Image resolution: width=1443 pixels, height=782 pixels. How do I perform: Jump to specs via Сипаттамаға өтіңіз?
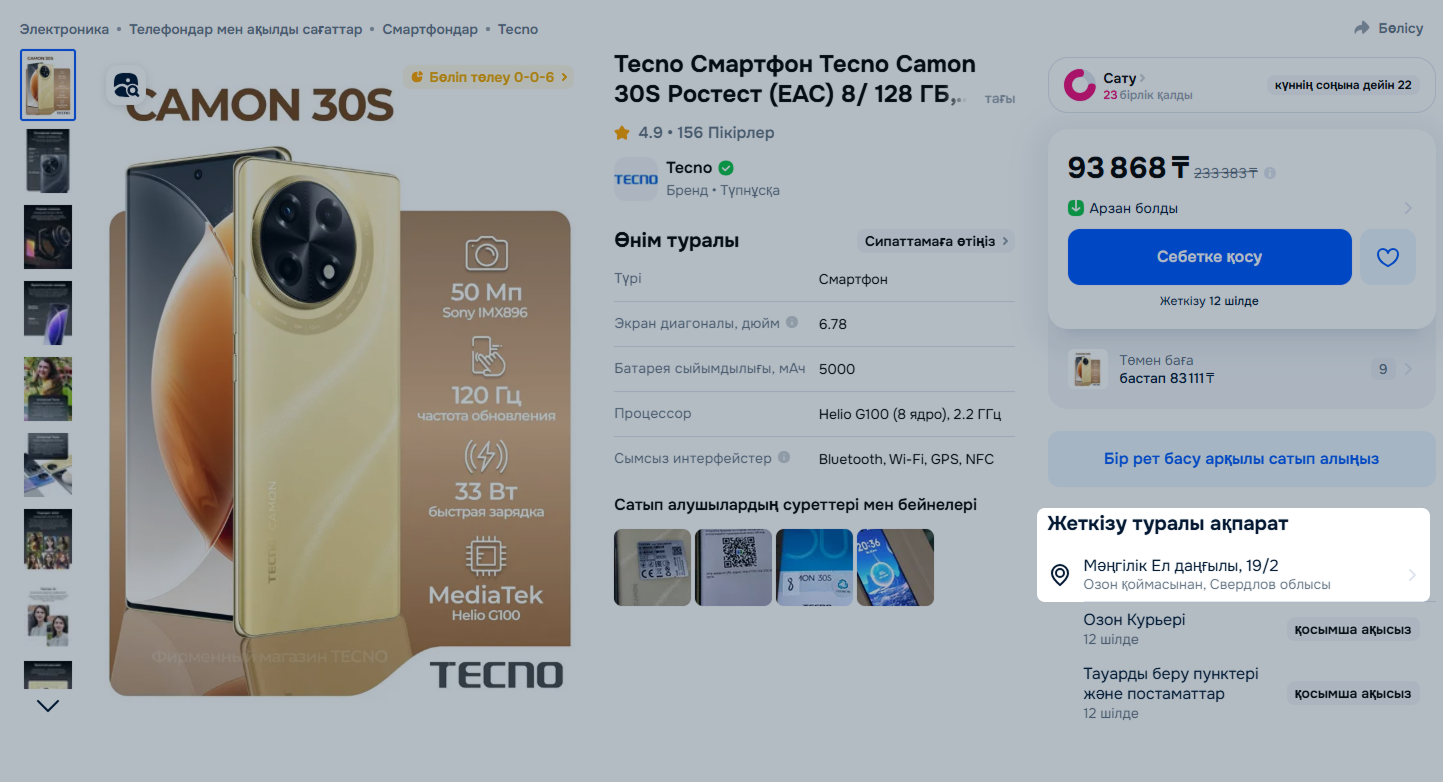(x=935, y=241)
